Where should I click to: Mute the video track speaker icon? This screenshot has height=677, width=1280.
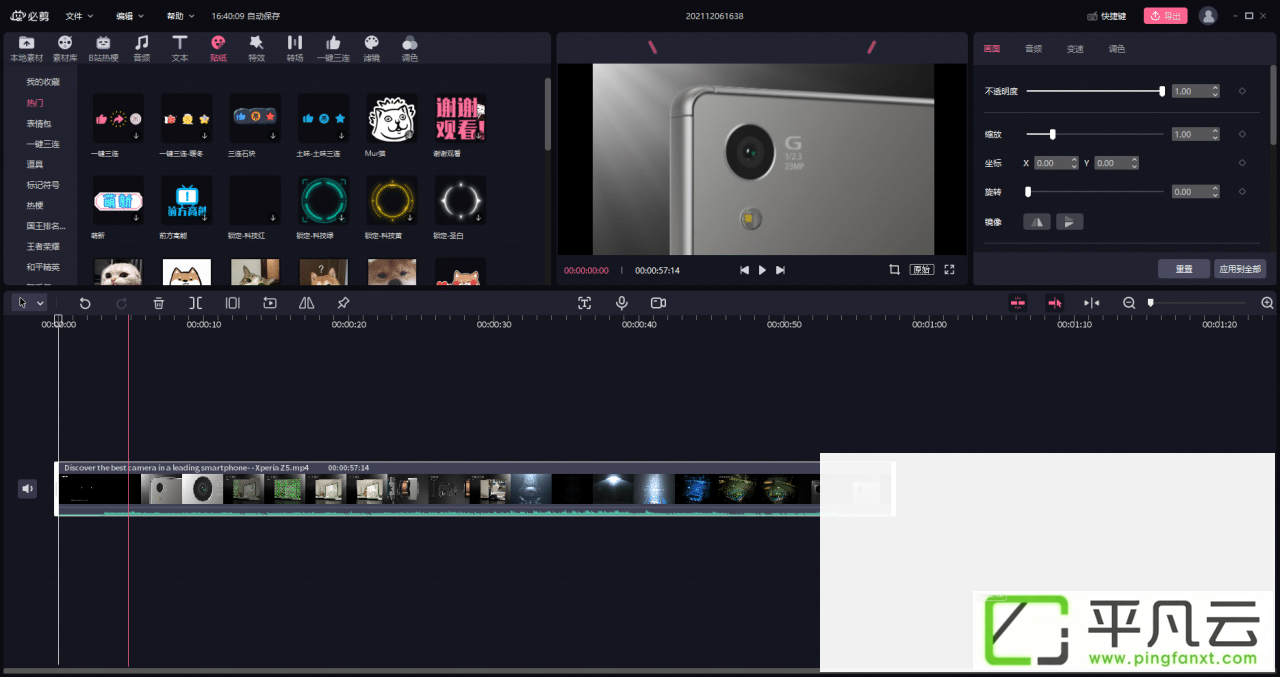[28, 489]
